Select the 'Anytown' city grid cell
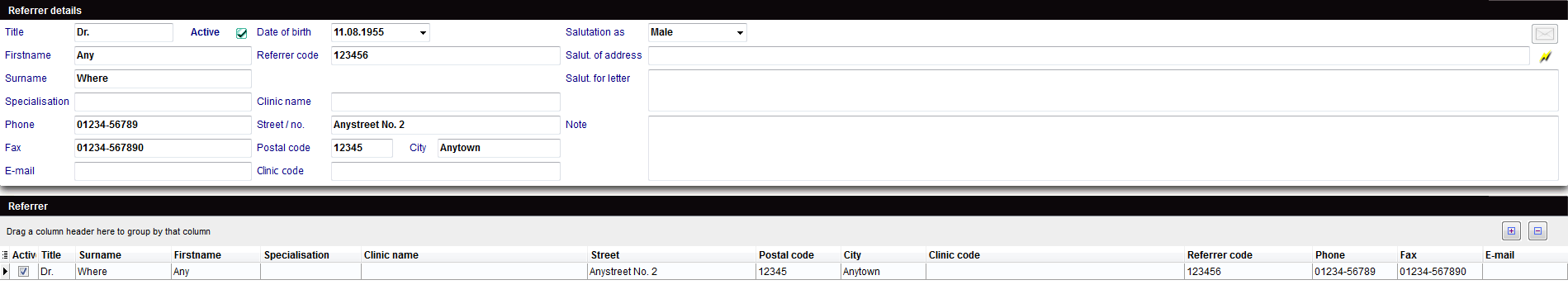 click(x=883, y=272)
